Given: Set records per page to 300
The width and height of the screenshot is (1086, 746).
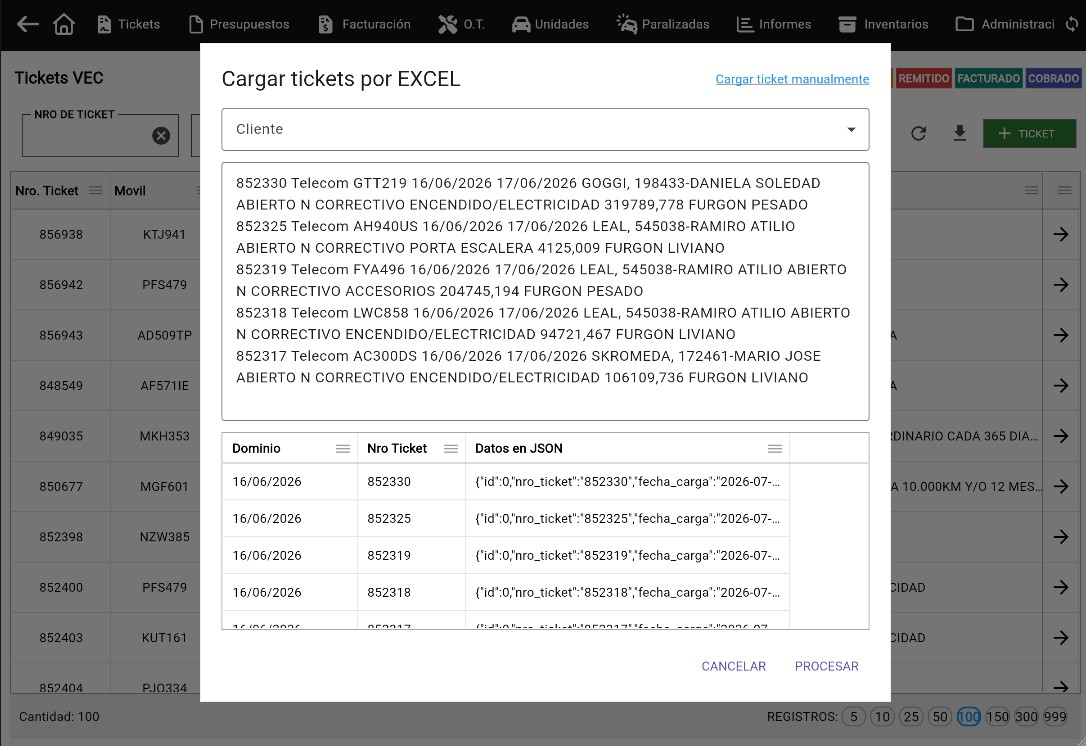Looking at the screenshot, I should [1026, 717].
